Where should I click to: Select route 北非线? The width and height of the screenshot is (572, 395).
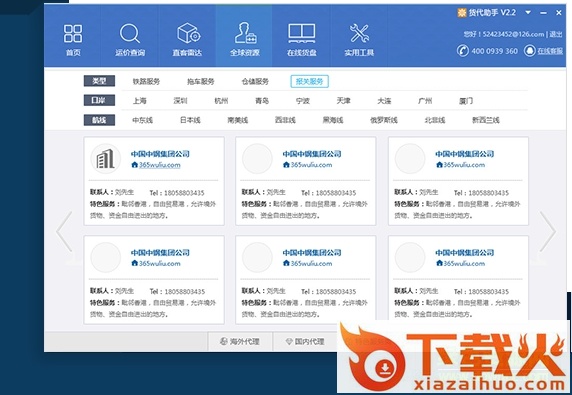435,120
